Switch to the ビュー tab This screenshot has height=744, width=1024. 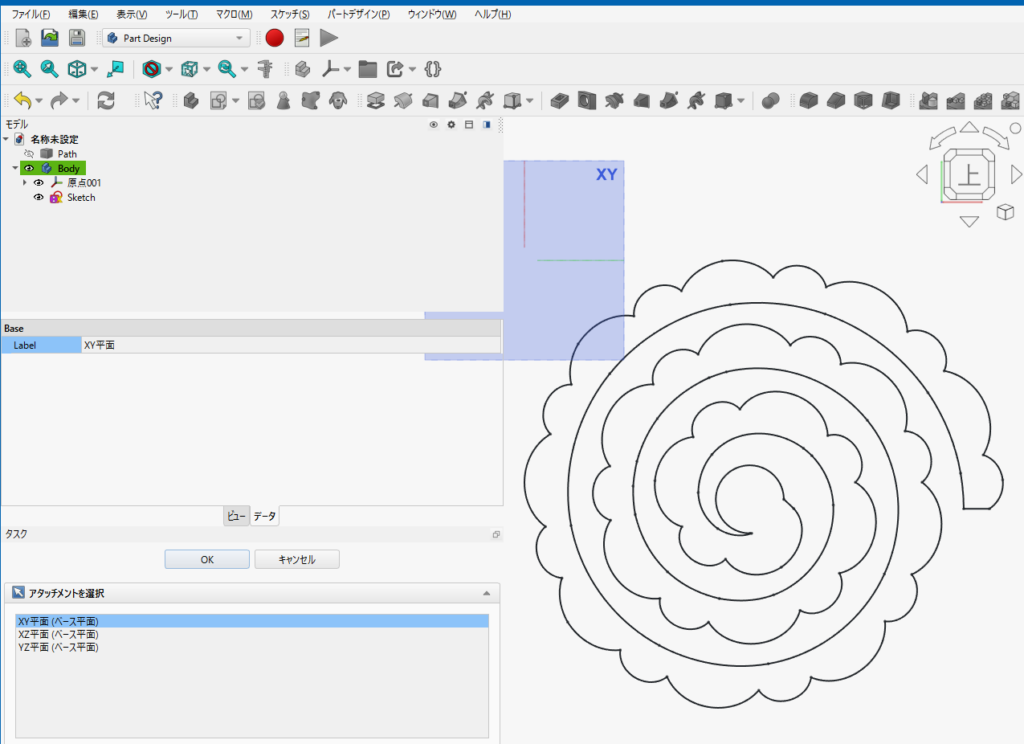(x=236, y=516)
